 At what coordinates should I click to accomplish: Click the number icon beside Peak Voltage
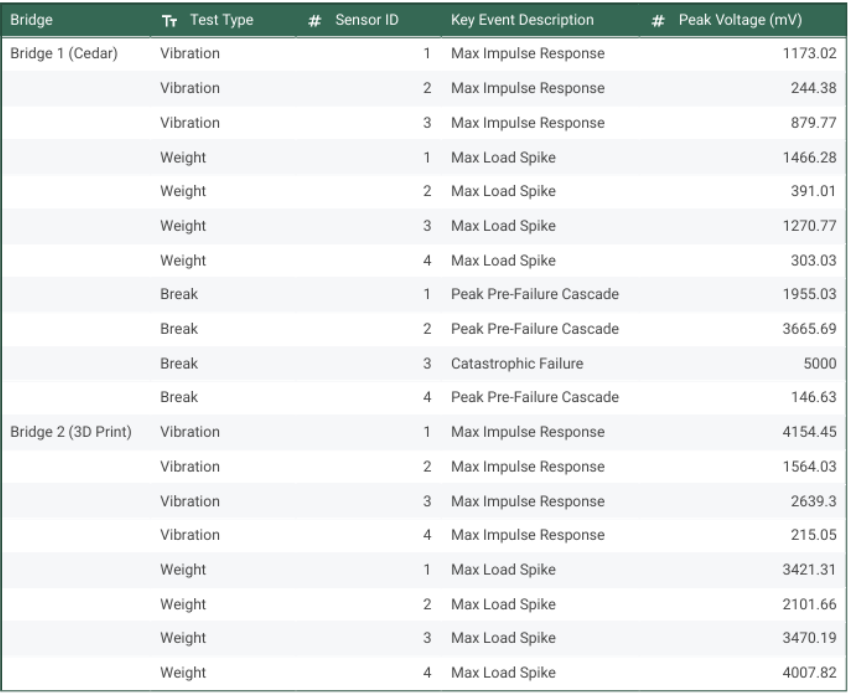pos(658,20)
